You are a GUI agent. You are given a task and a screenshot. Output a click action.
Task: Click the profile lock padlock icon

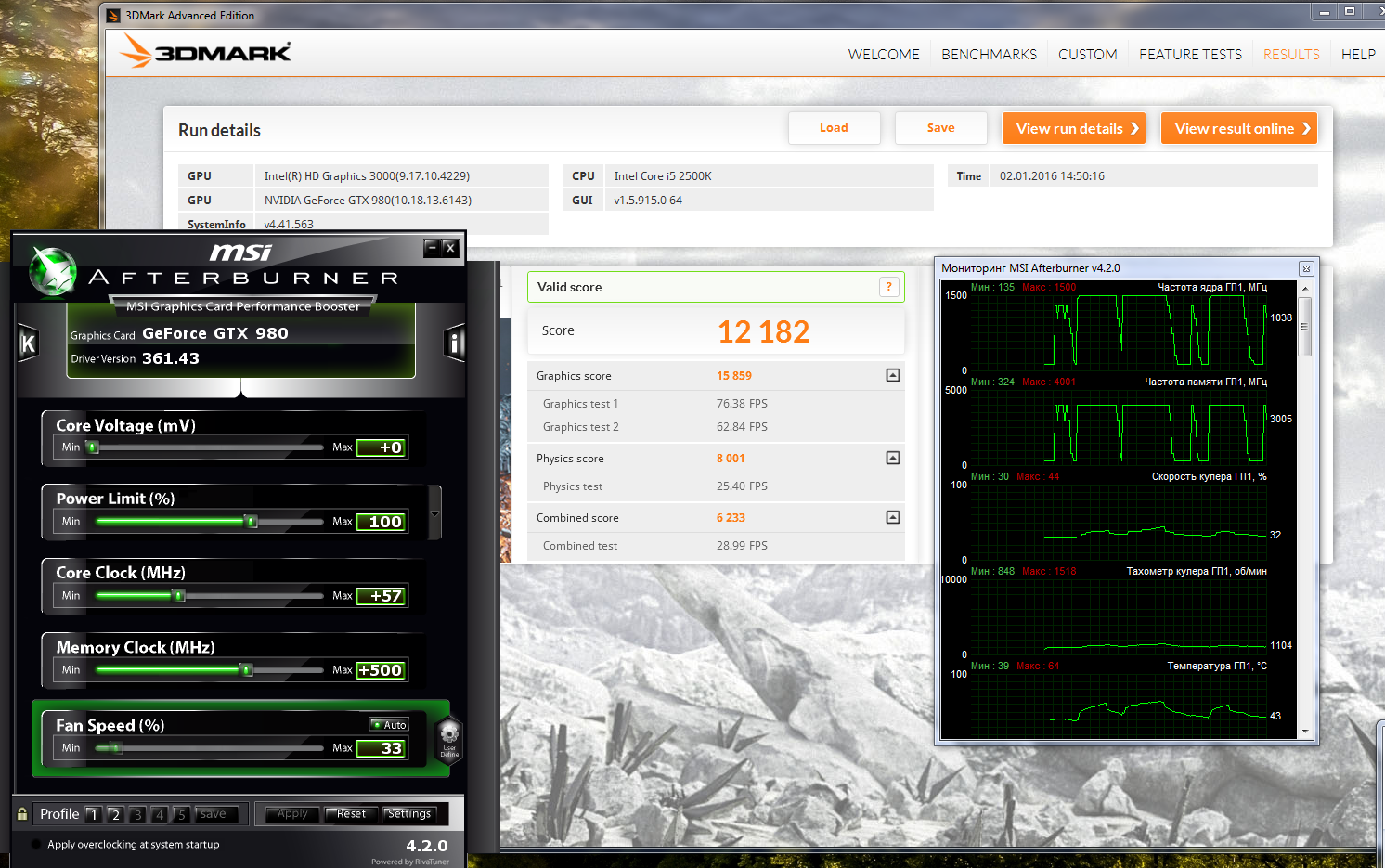click(x=22, y=814)
